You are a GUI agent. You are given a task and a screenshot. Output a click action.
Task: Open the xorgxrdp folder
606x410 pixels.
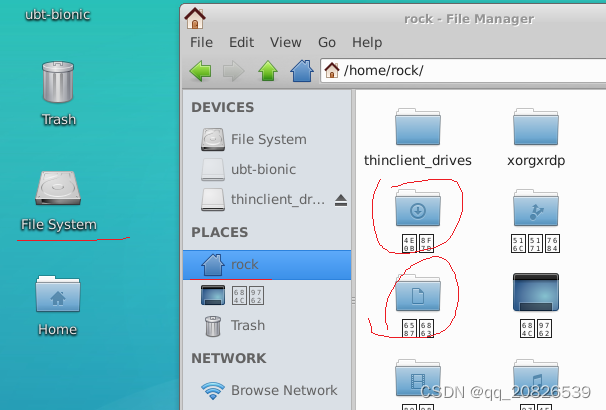point(536,138)
